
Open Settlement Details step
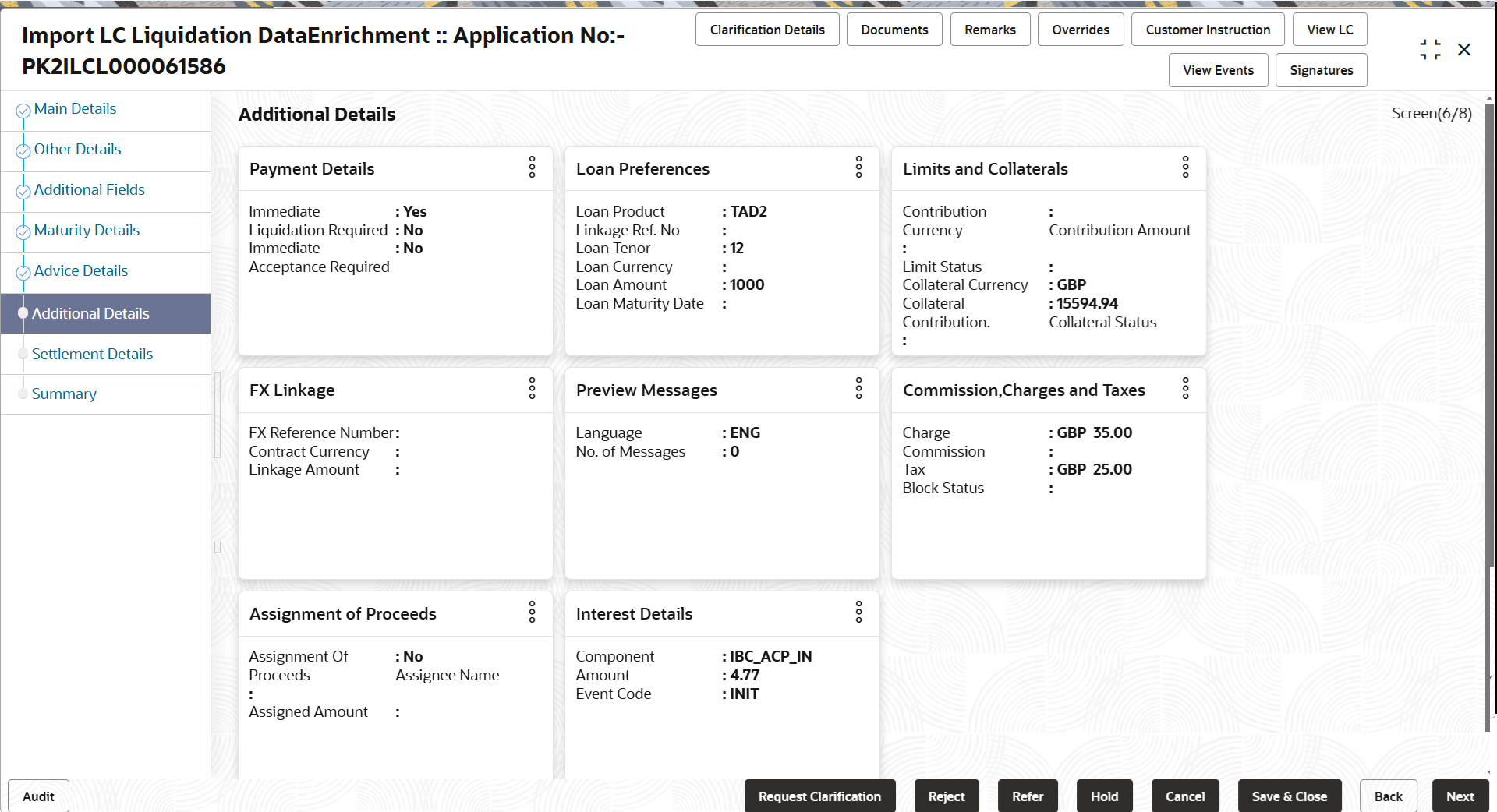click(x=92, y=355)
